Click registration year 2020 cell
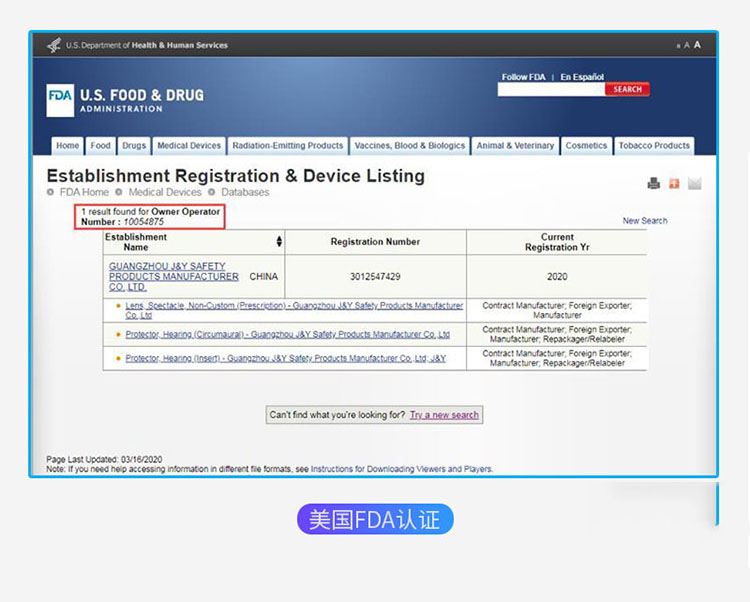Screen dimensions: 750x602 [x=557, y=276]
